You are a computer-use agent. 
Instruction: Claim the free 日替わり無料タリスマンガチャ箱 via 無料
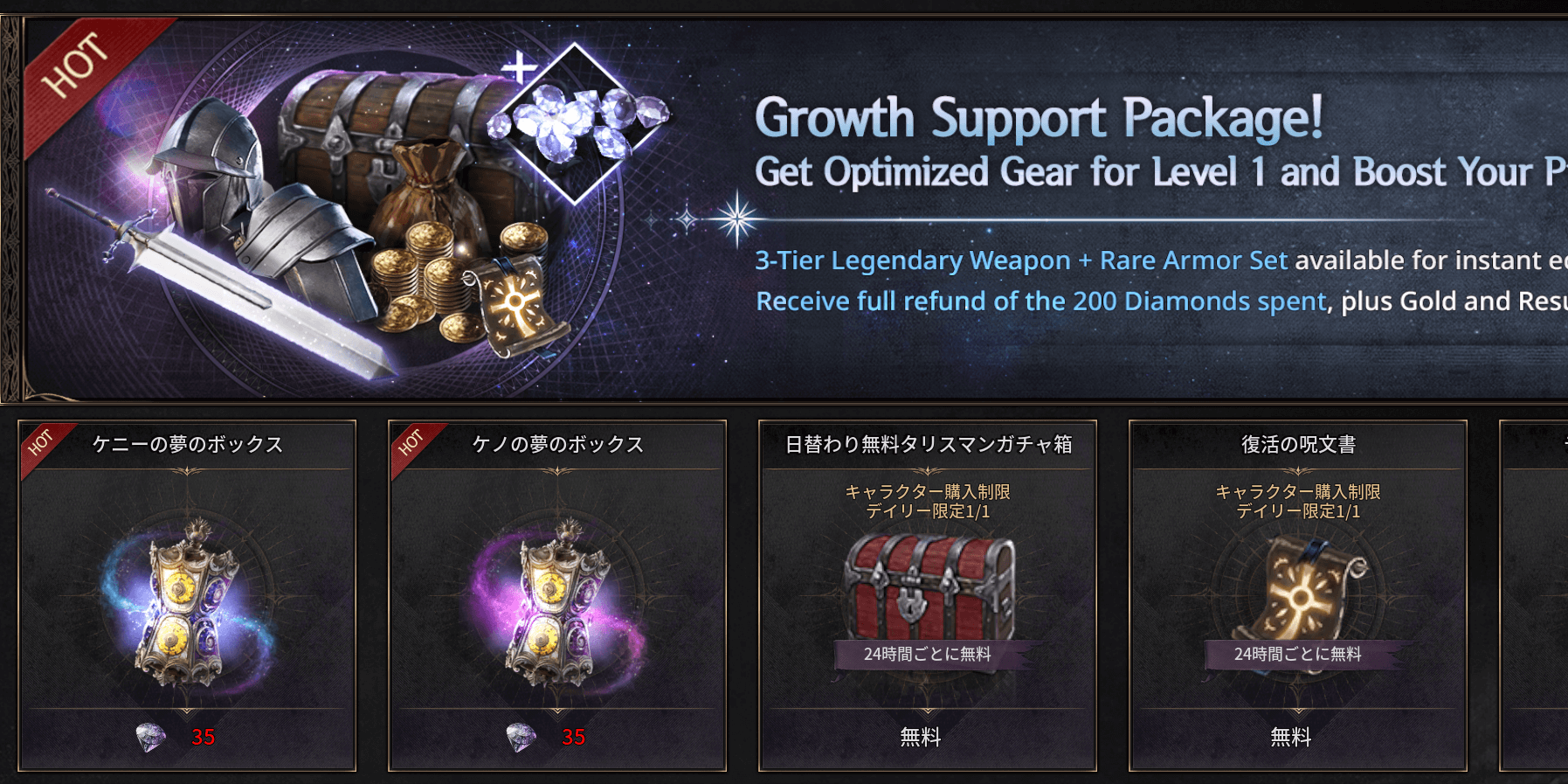click(921, 737)
